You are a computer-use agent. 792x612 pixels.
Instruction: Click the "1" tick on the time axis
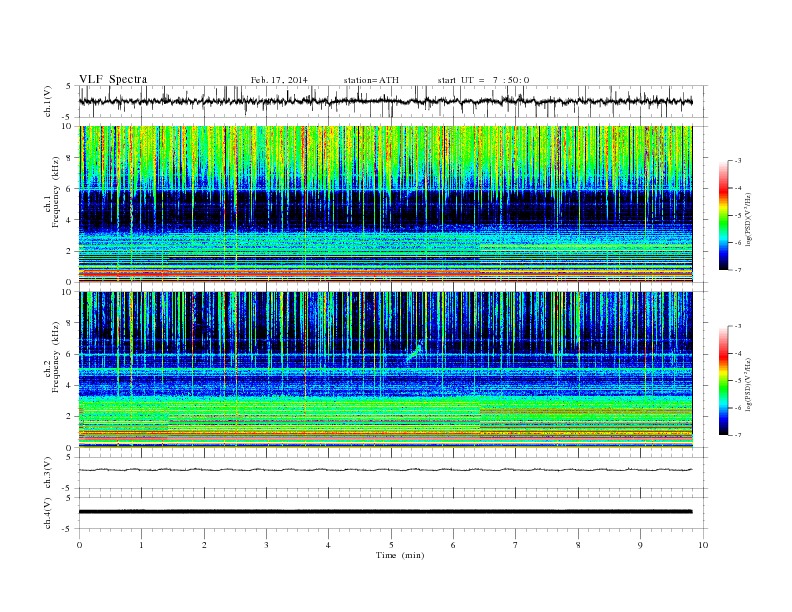[142, 545]
